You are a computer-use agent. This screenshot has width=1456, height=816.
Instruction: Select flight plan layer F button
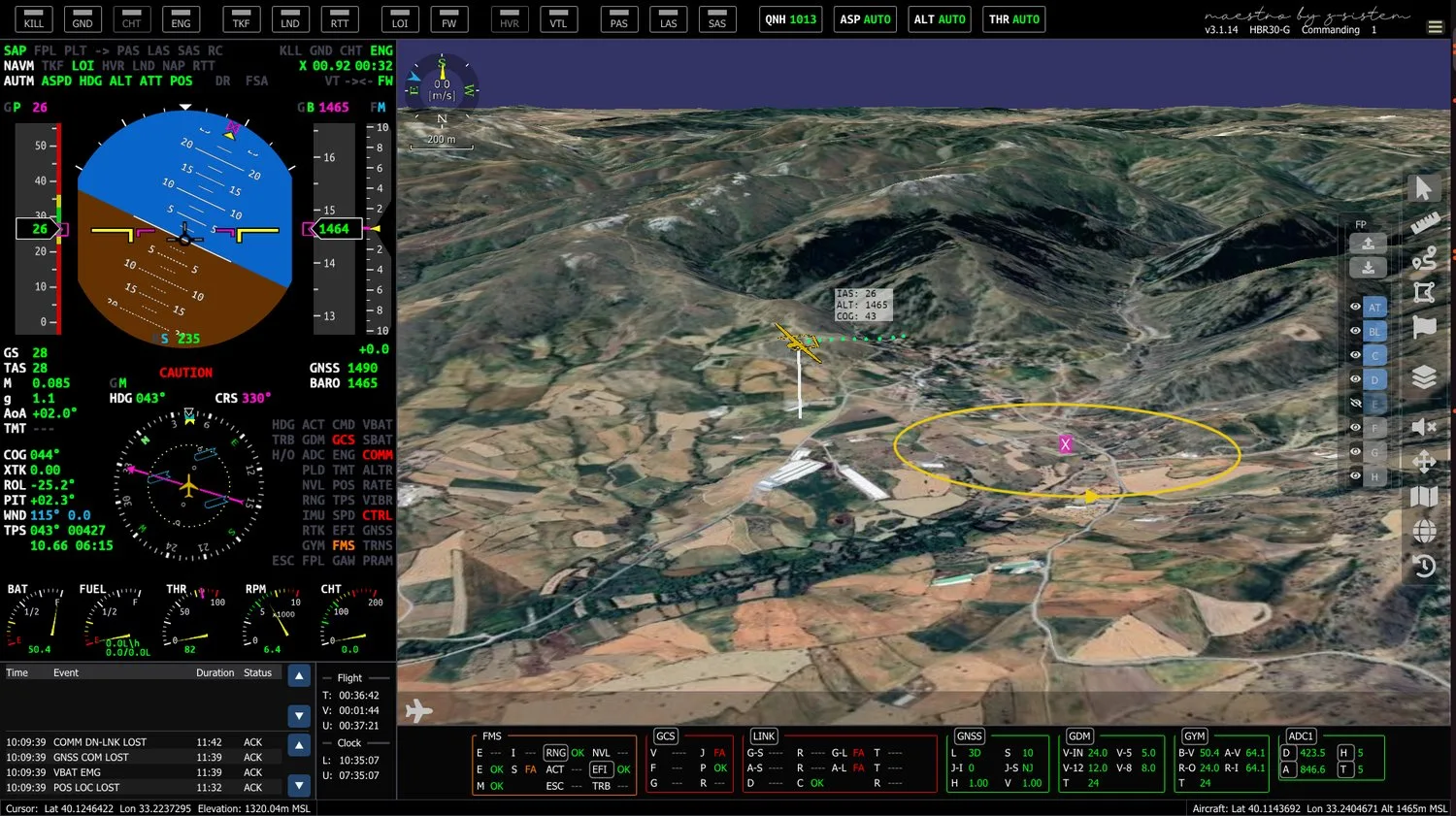pos(1374,428)
